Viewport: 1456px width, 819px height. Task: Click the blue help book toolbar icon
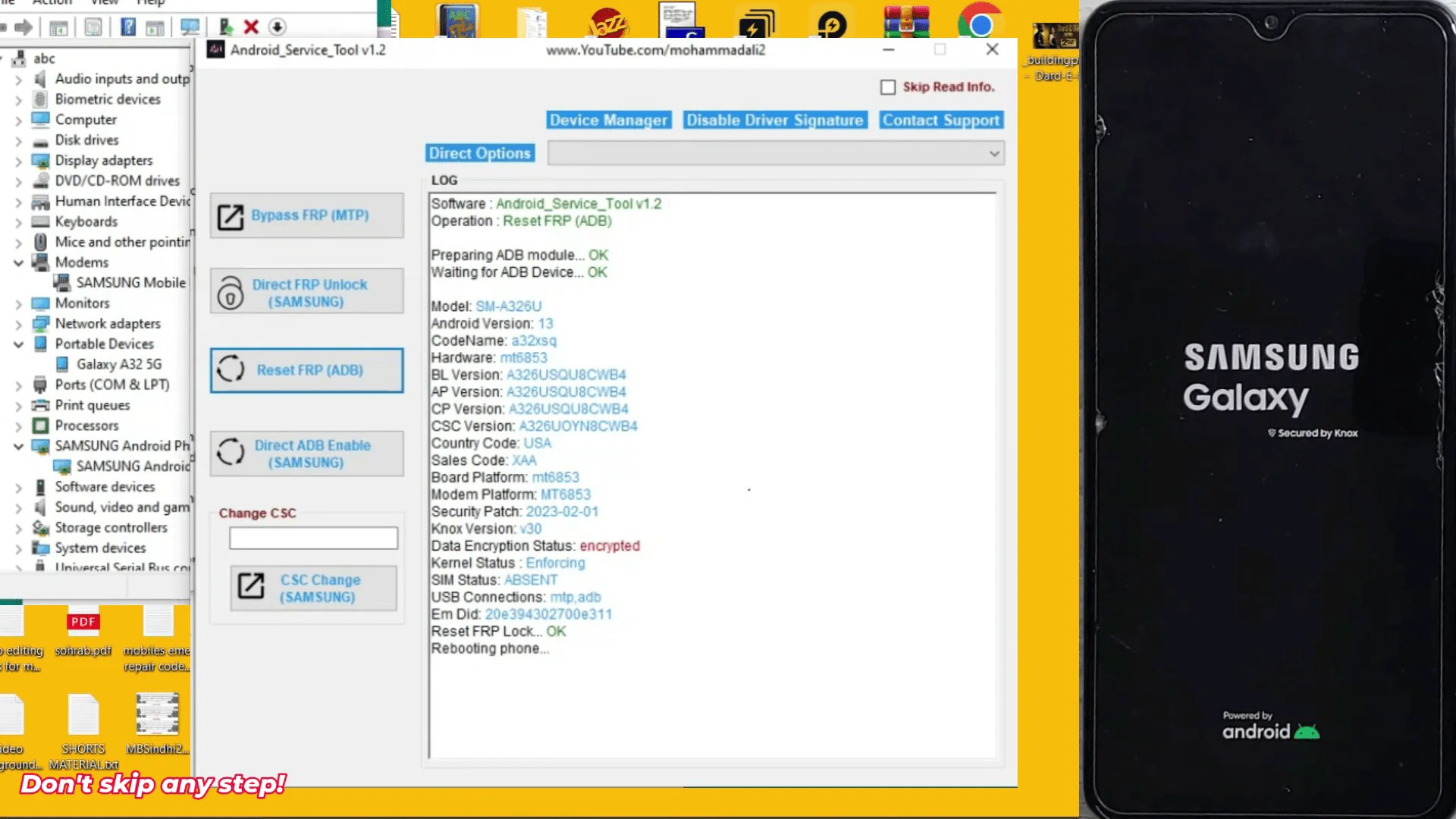click(x=129, y=27)
